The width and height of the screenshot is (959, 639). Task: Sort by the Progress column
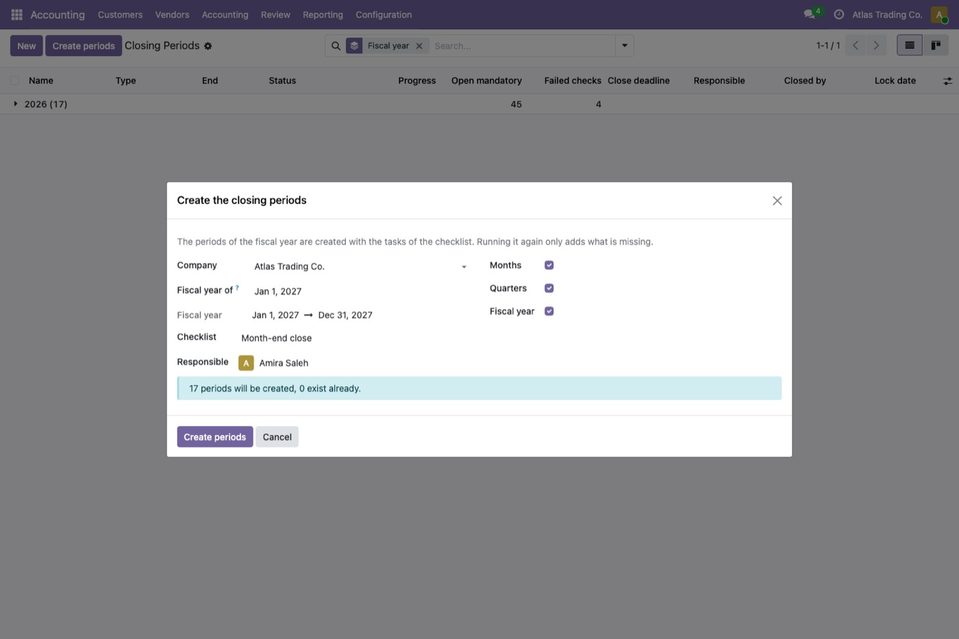417,81
